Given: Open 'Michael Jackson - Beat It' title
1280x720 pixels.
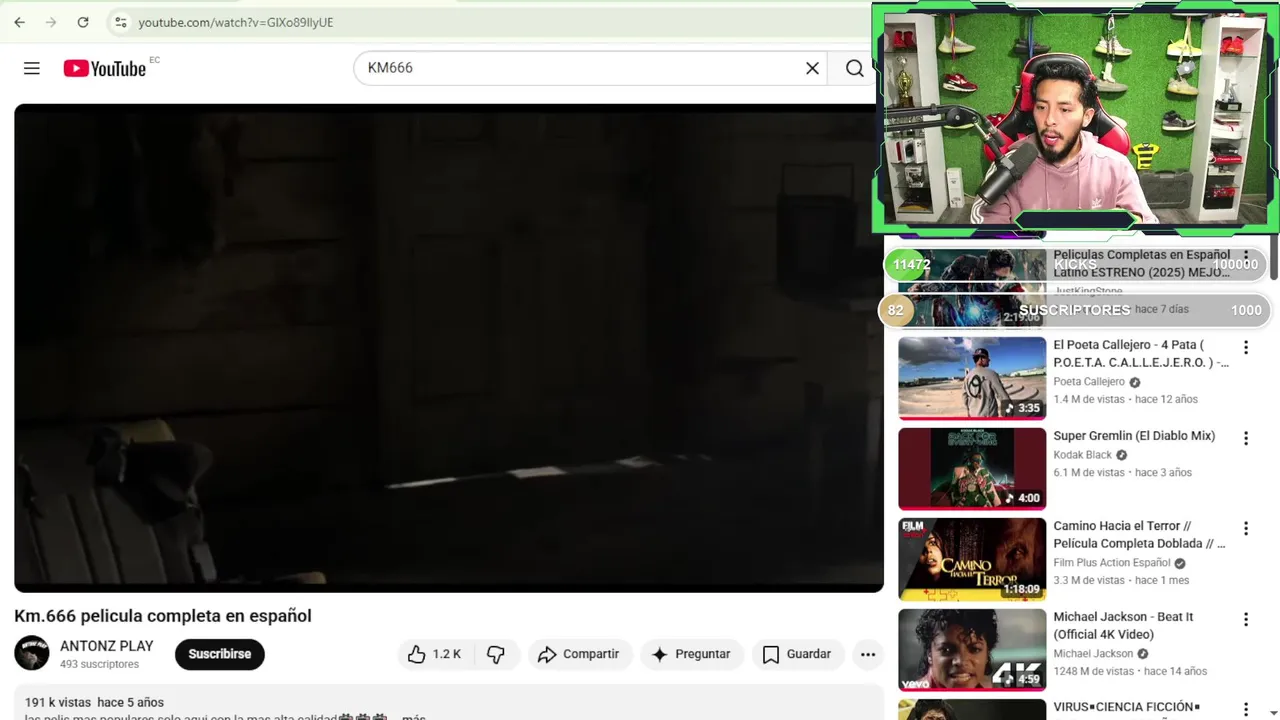Looking at the screenshot, I should (x=1123, y=626).
